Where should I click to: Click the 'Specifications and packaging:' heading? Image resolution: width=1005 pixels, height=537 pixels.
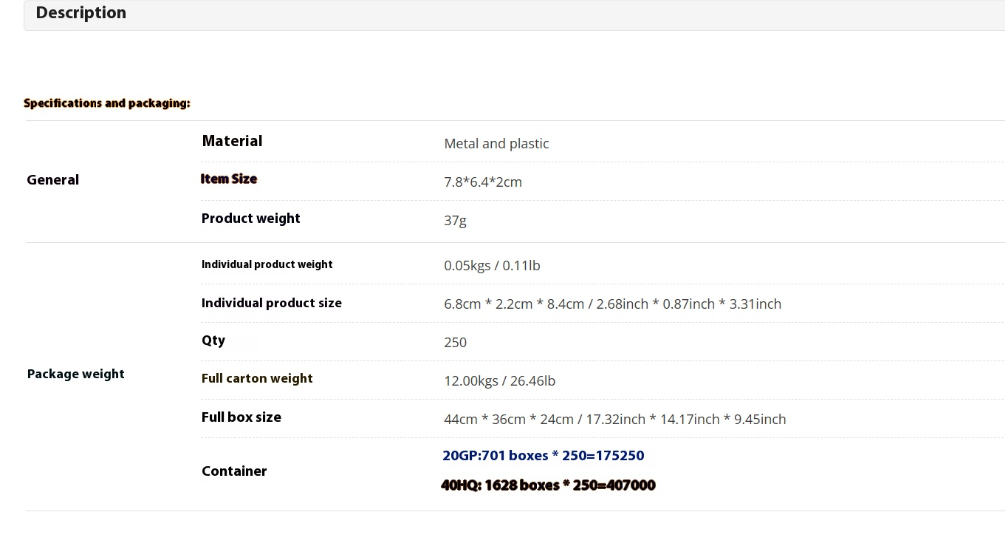click(x=107, y=103)
